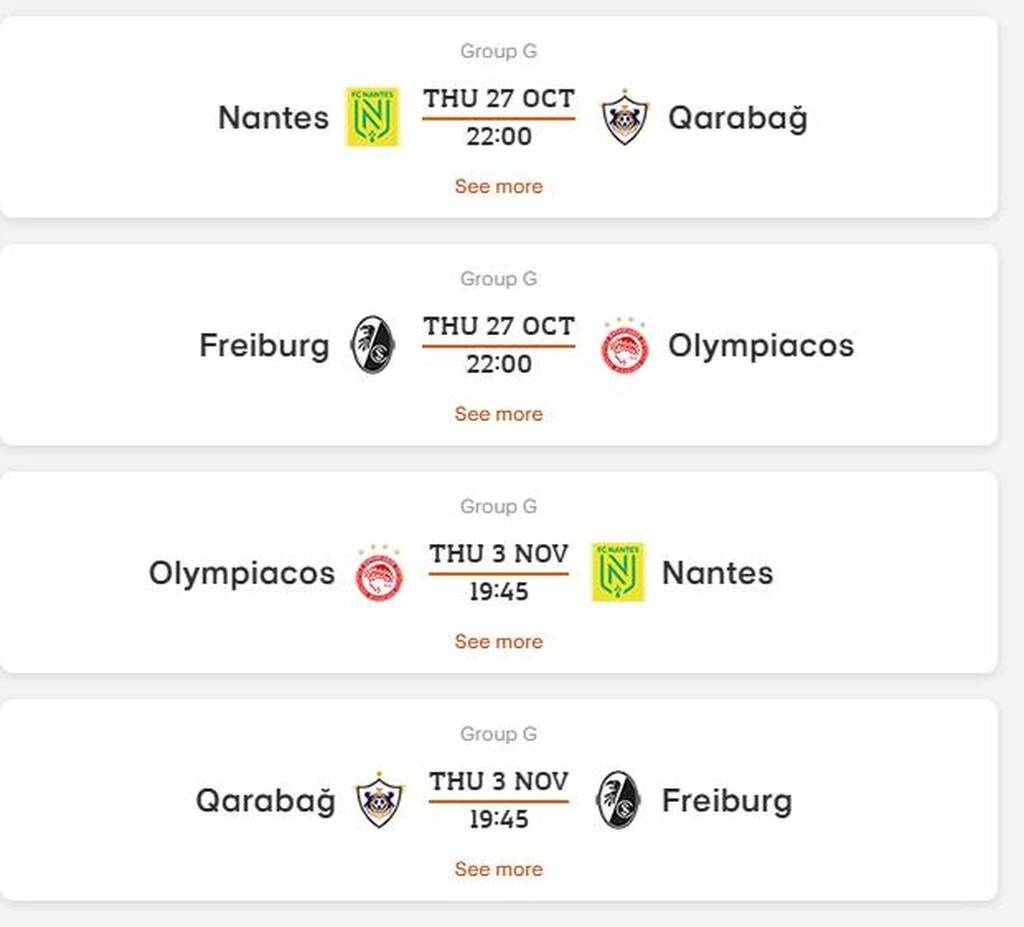Screen dimensions: 1024x927
Task: Click Olympiacos crest in Freiburg vs Olympiacos fixture
Action: [625, 347]
